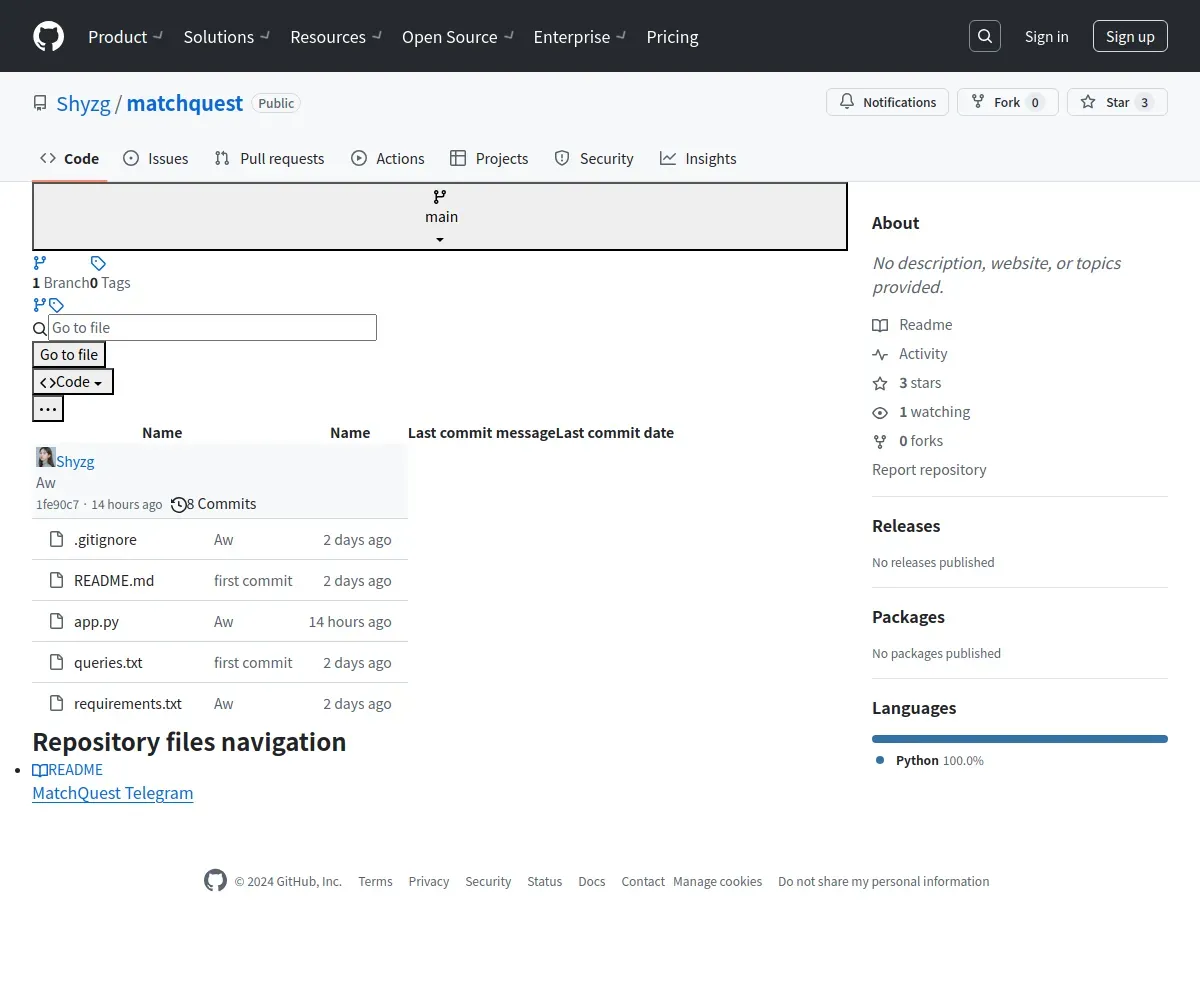Click the three-dots more options button
Viewport: 1200px width, 1000px height.
pos(48,408)
